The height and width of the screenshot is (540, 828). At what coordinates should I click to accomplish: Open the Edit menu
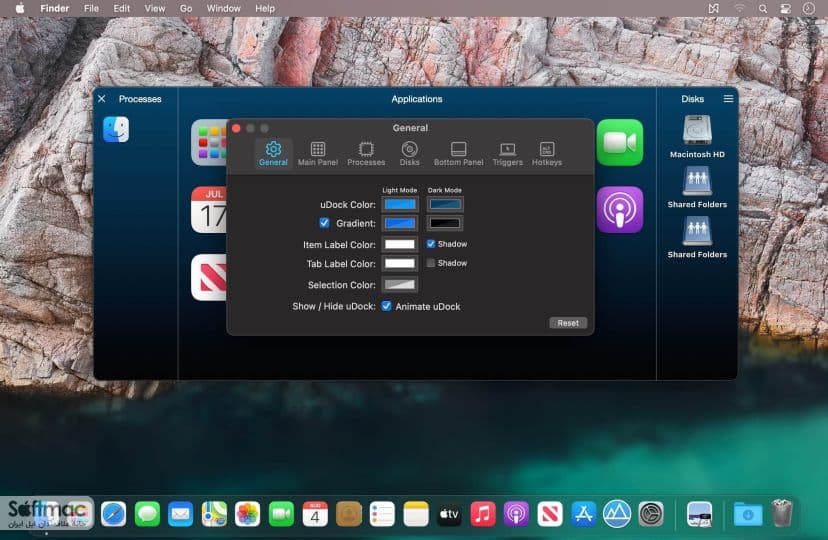[x=121, y=8]
